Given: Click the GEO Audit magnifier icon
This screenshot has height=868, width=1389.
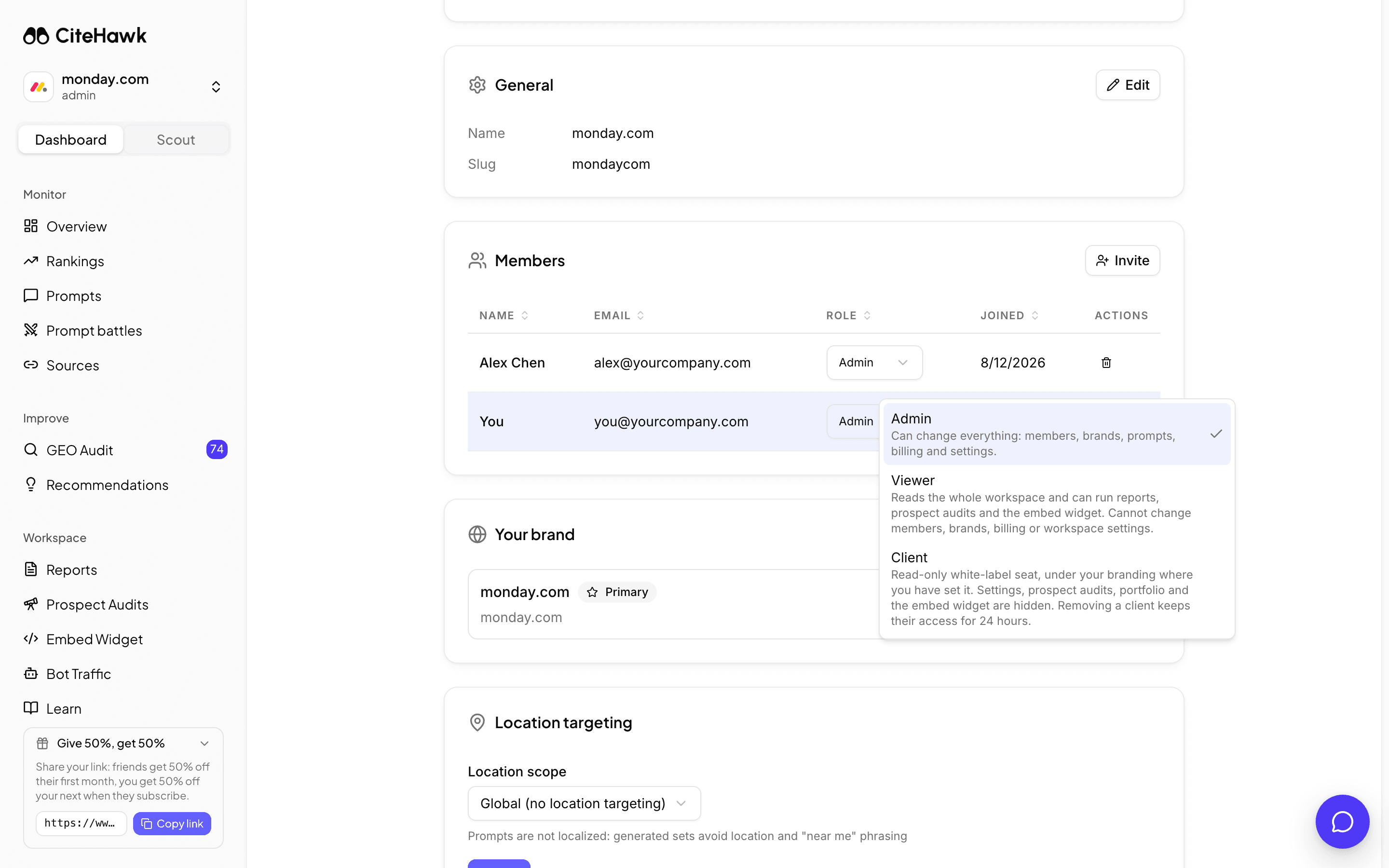Looking at the screenshot, I should tap(31, 449).
